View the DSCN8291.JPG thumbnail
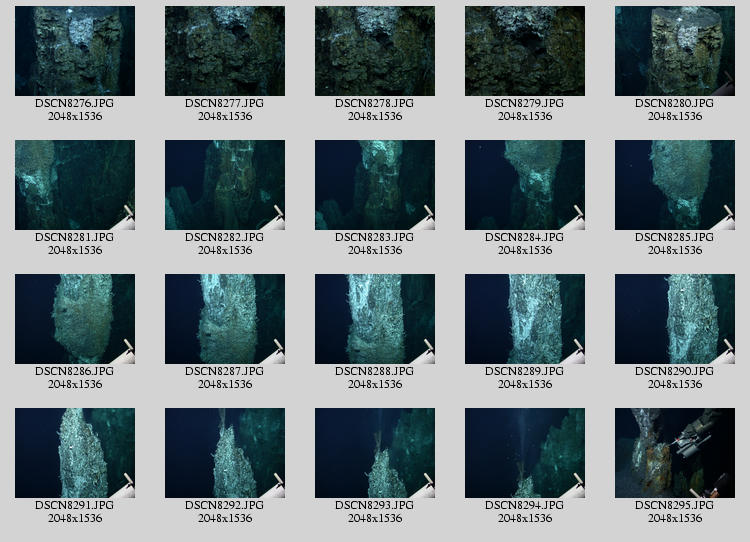The height and width of the screenshot is (542, 750). (75, 453)
